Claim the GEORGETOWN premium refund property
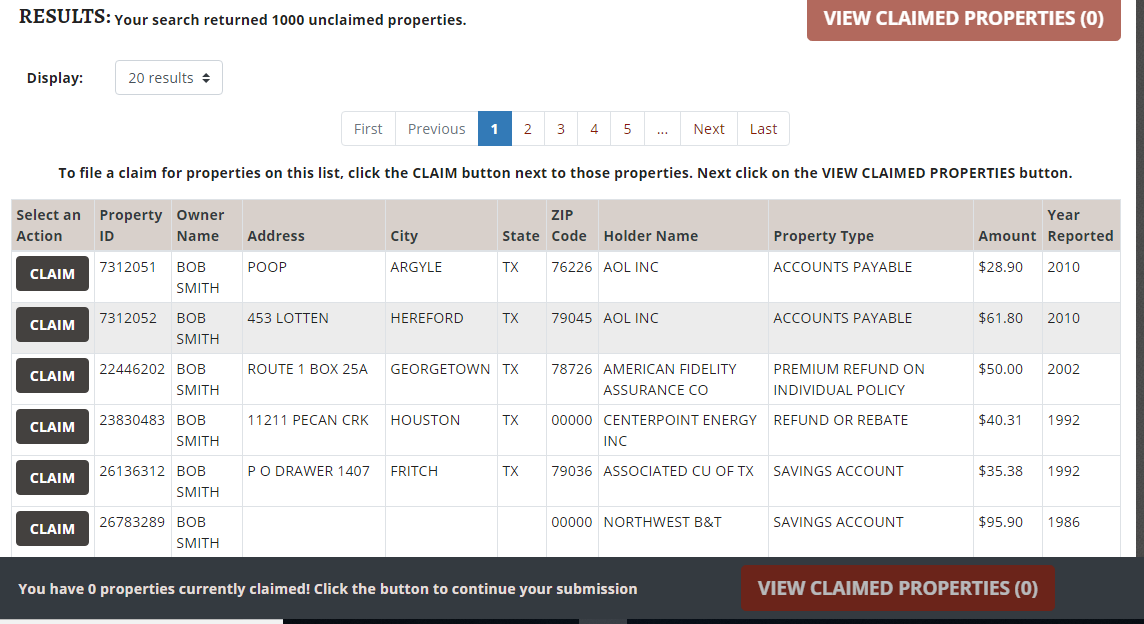Viewport: 1144px width, 624px height. tap(51, 375)
